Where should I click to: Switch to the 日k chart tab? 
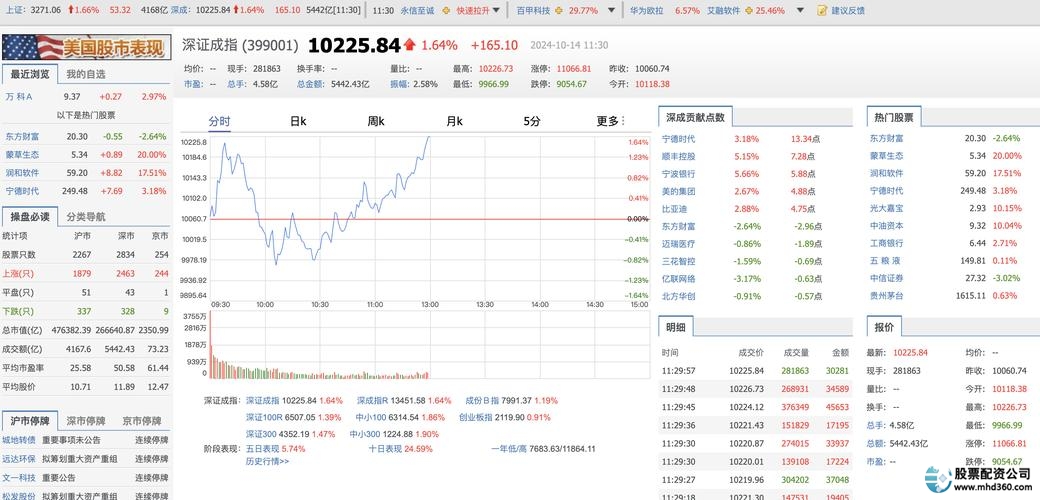click(x=298, y=121)
